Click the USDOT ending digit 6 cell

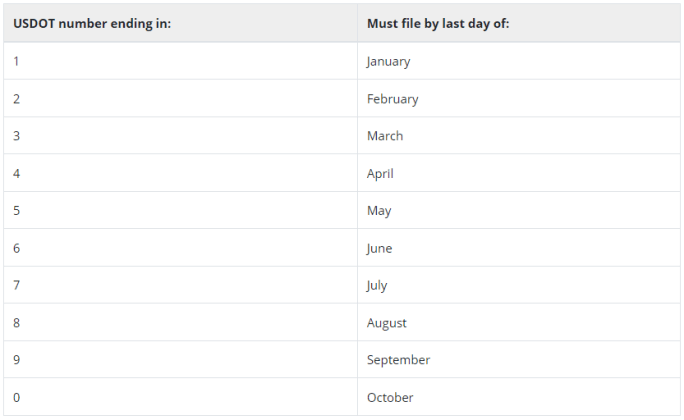click(17, 248)
